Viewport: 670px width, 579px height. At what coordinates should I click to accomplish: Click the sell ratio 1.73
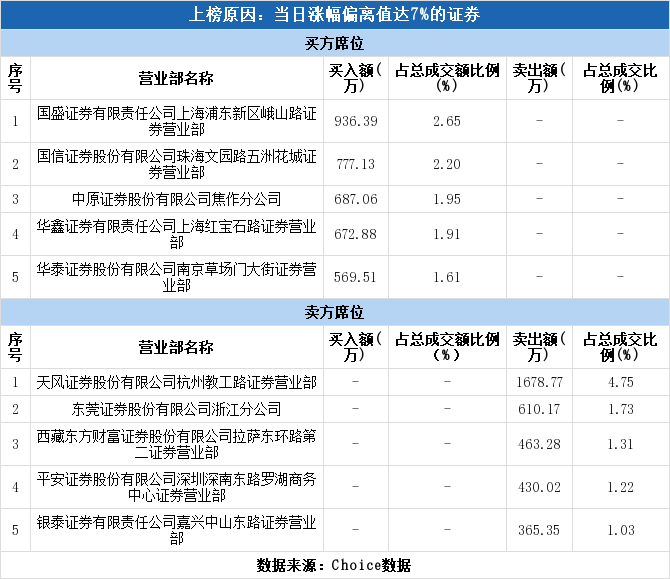pos(620,409)
